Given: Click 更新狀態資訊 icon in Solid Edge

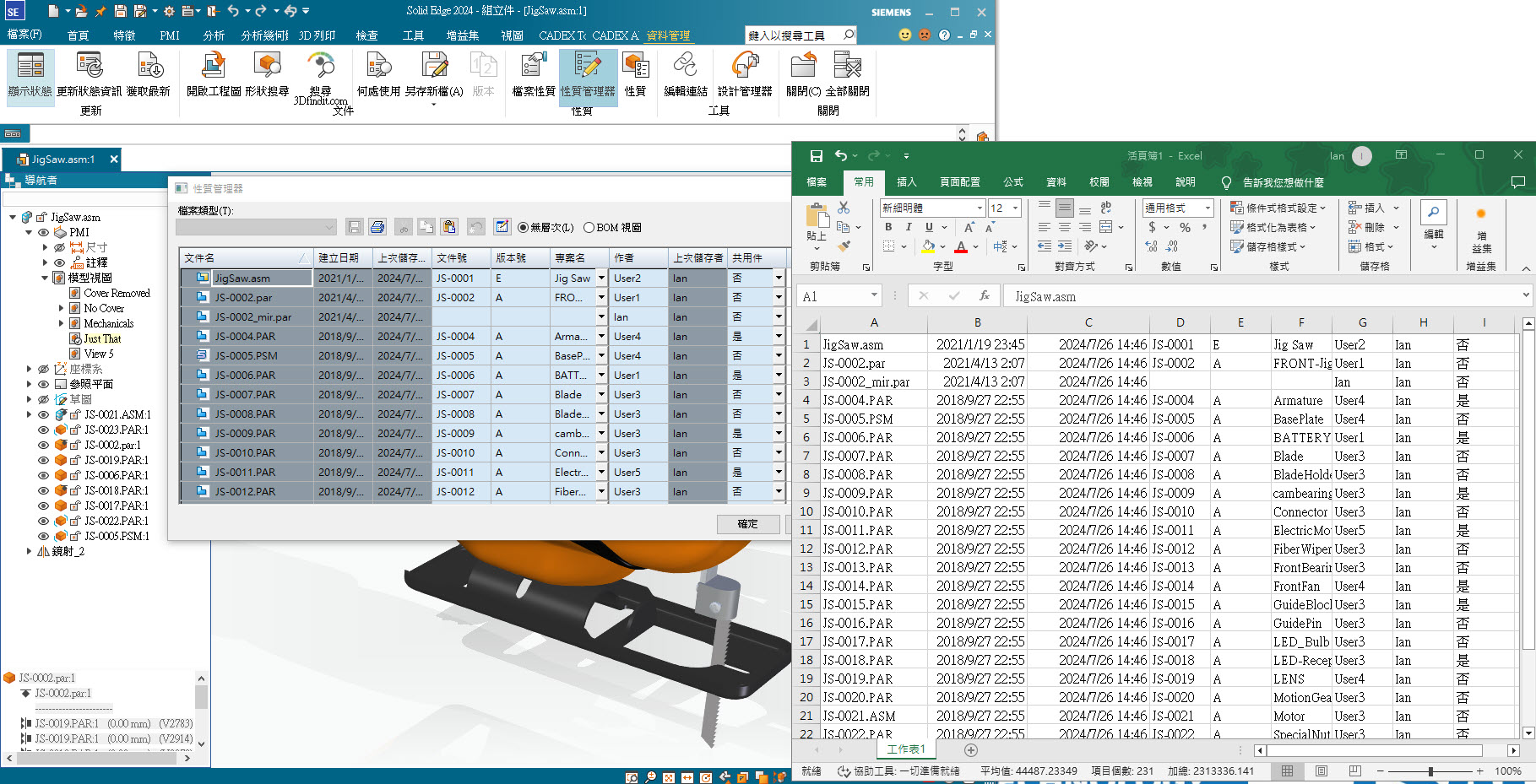Looking at the screenshot, I should pos(89,73).
